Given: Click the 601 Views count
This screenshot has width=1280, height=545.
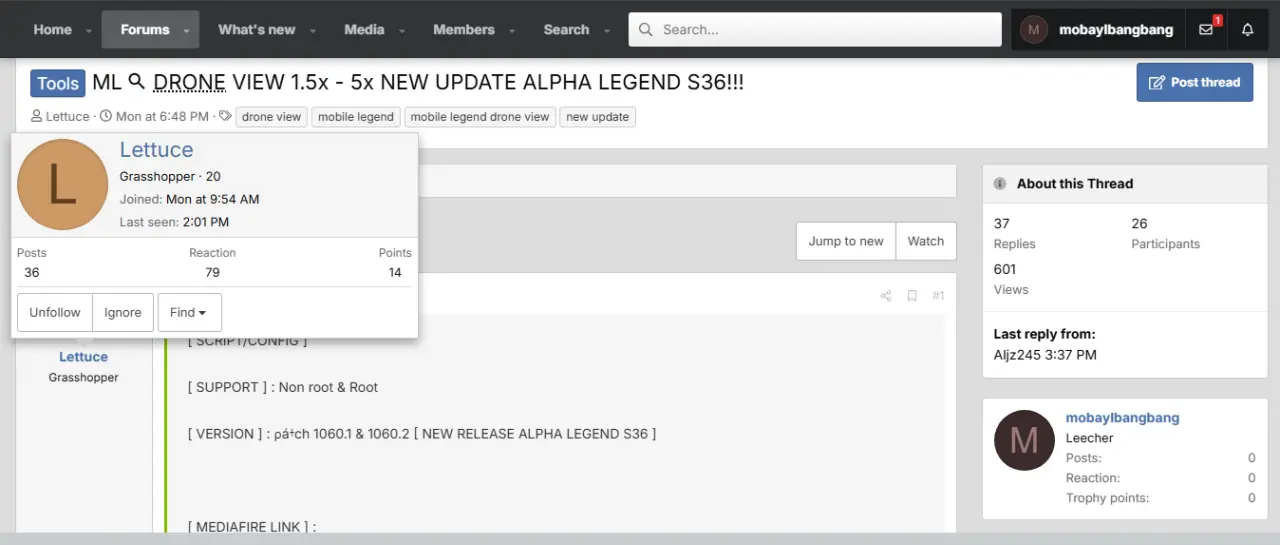Looking at the screenshot, I should point(1005,269).
